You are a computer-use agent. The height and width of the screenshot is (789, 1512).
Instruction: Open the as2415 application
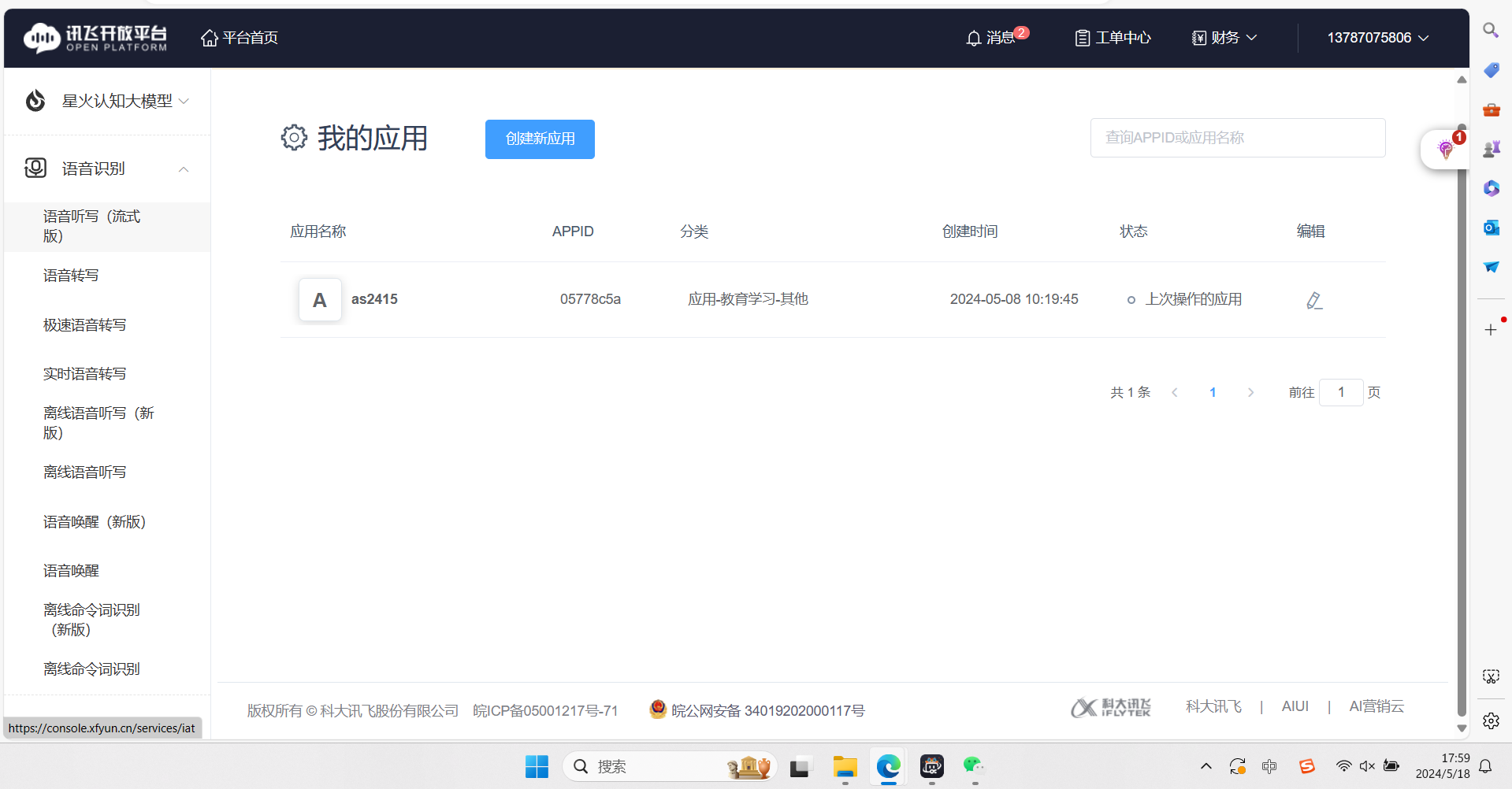tap(374, 299)
